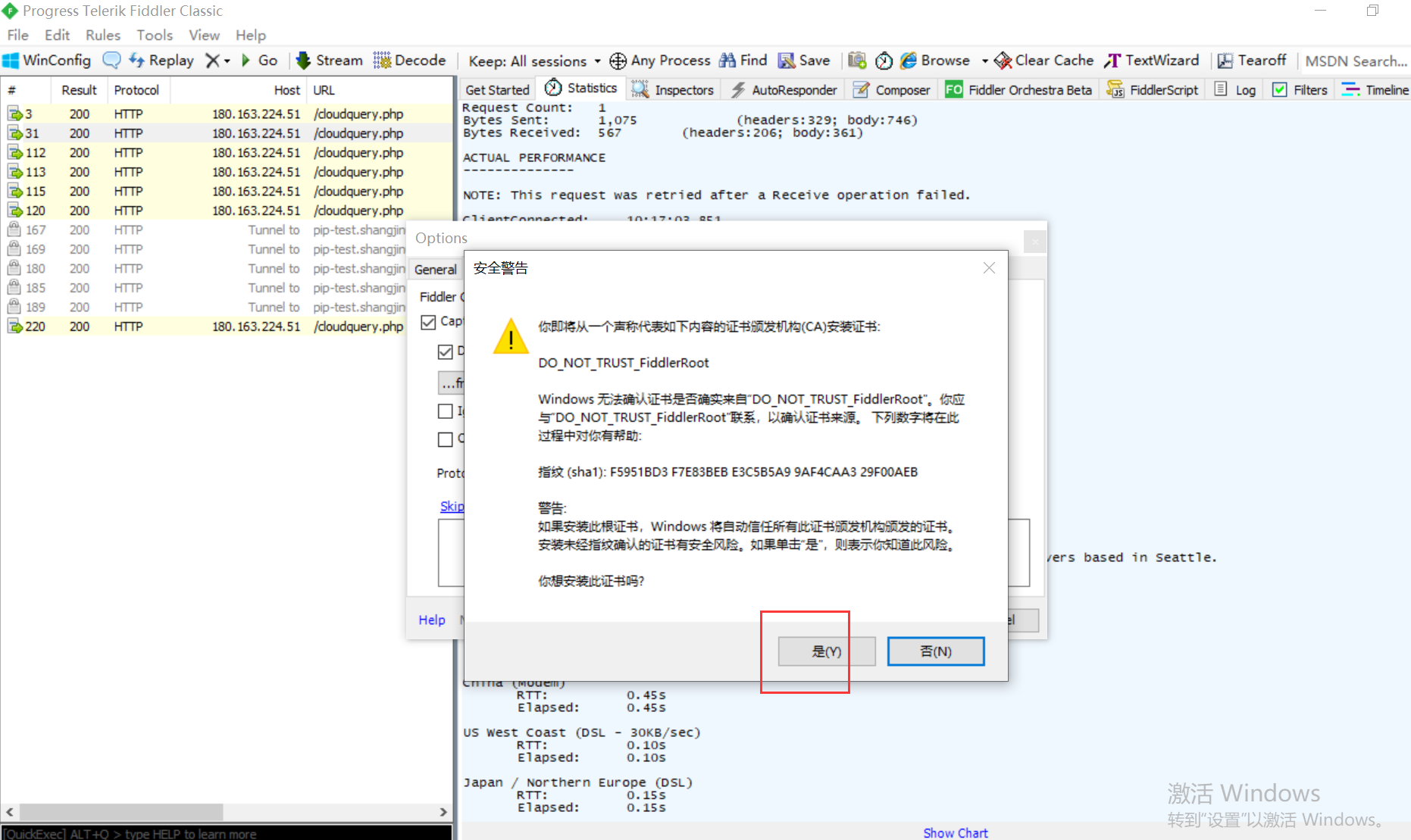Image resolution: width=1411 pixels, height=840 pixels.
Task: Click the X remove sessions icon
Action: pos(212,61)
